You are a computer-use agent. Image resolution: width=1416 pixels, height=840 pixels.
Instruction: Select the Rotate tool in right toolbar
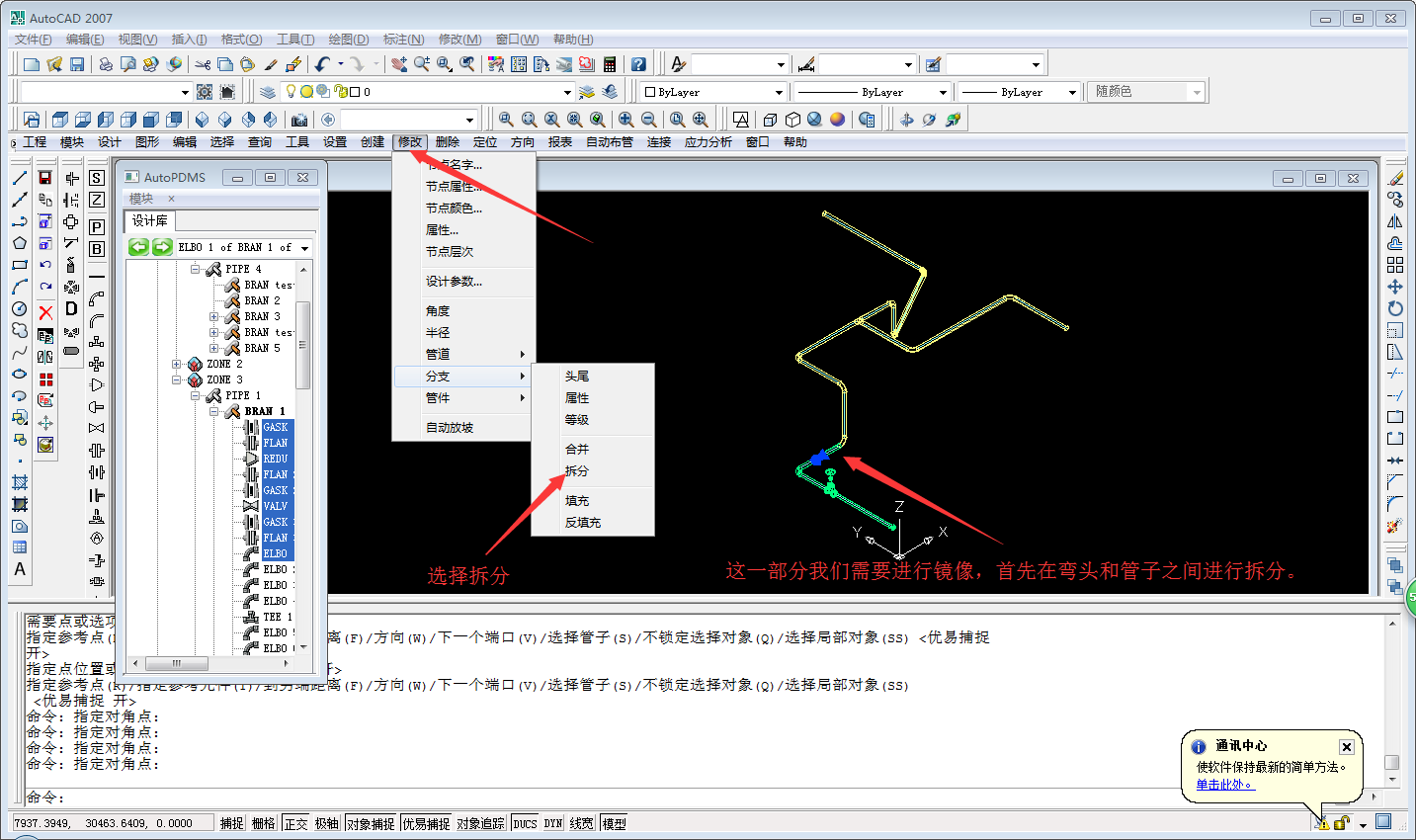coord(1394,308)
